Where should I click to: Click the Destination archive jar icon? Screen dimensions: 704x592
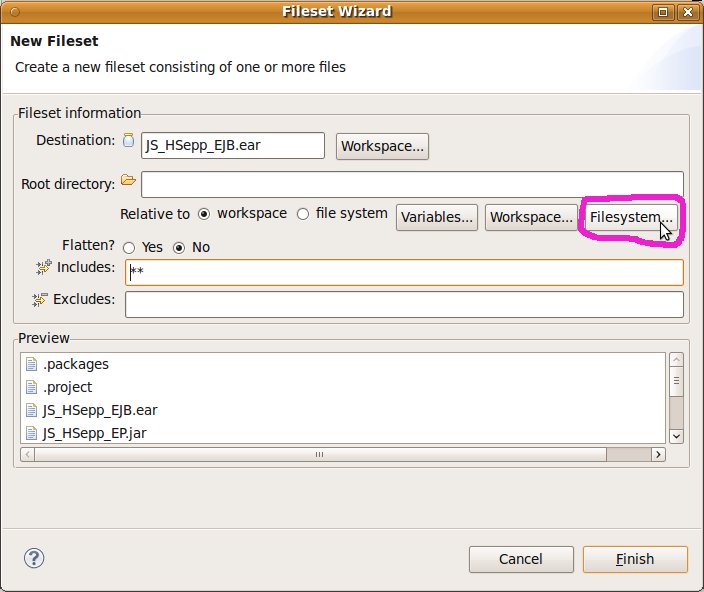point(128,141)
